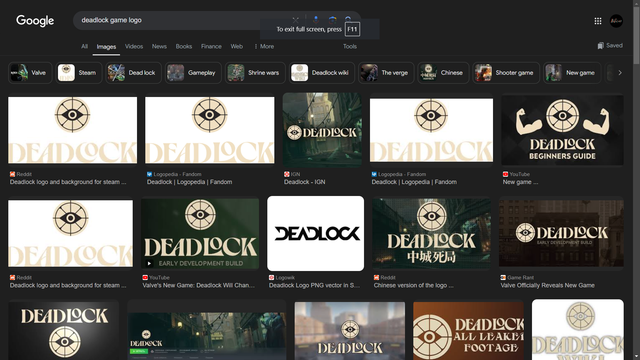Open Deadlock logo and background Reddit link, first row

pos(68,182)
